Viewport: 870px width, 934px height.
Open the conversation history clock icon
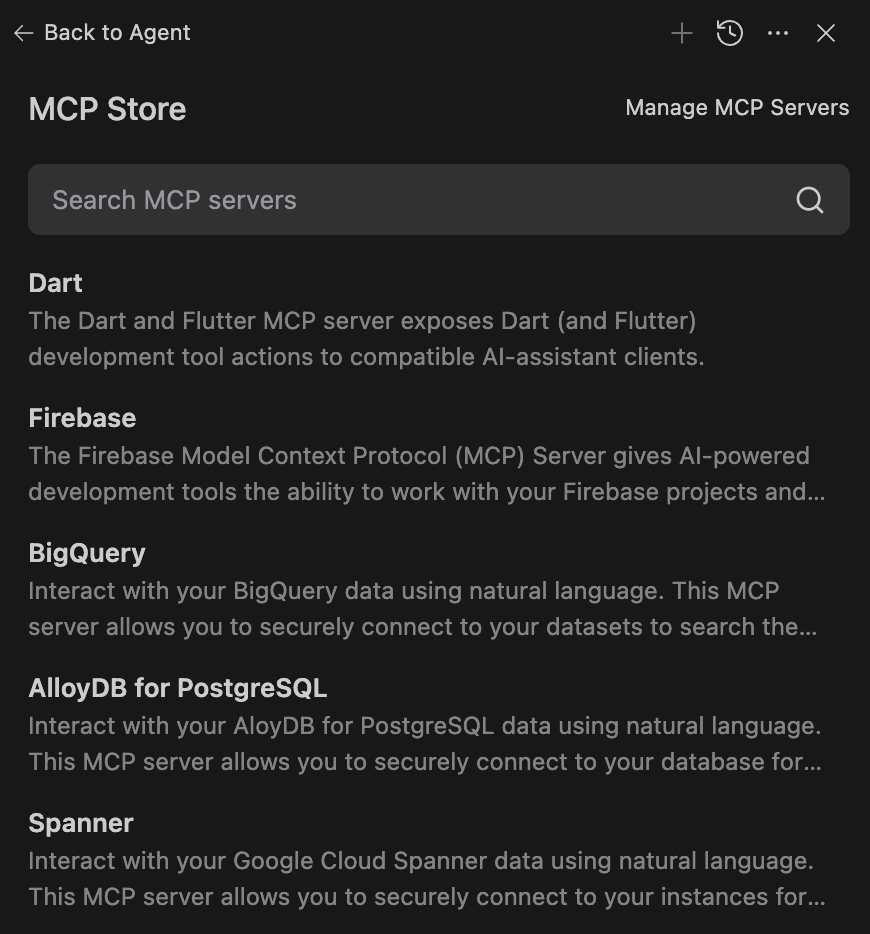730,33
